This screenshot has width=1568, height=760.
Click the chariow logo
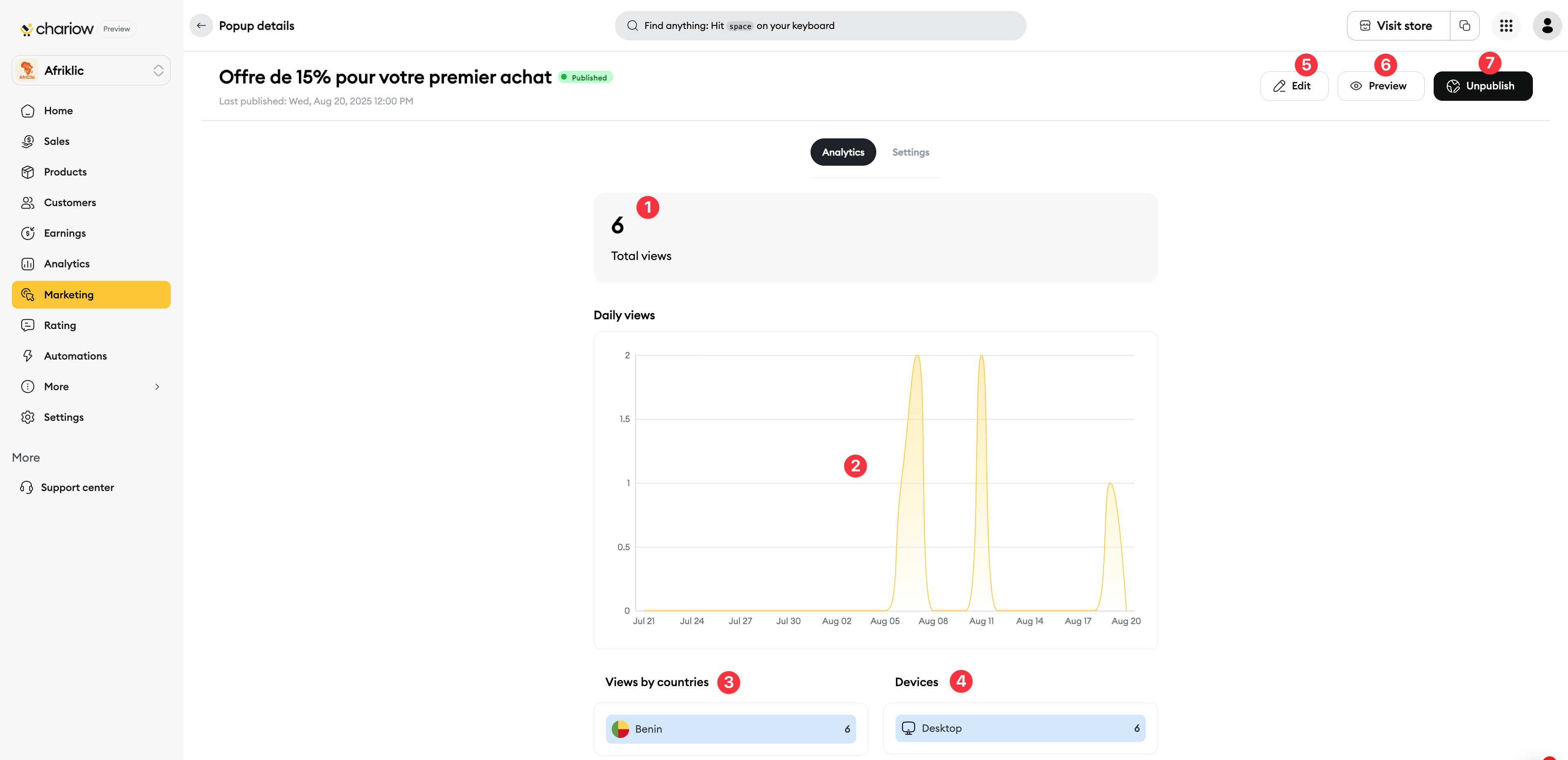(57, 29)
